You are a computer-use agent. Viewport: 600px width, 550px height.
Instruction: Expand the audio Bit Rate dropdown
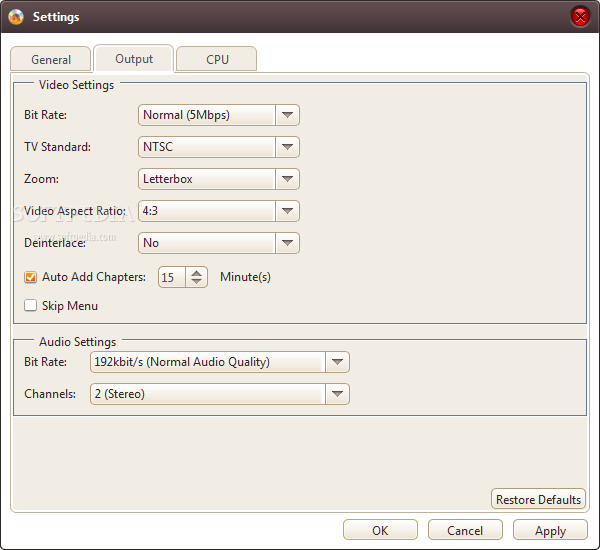coord(220,362)
